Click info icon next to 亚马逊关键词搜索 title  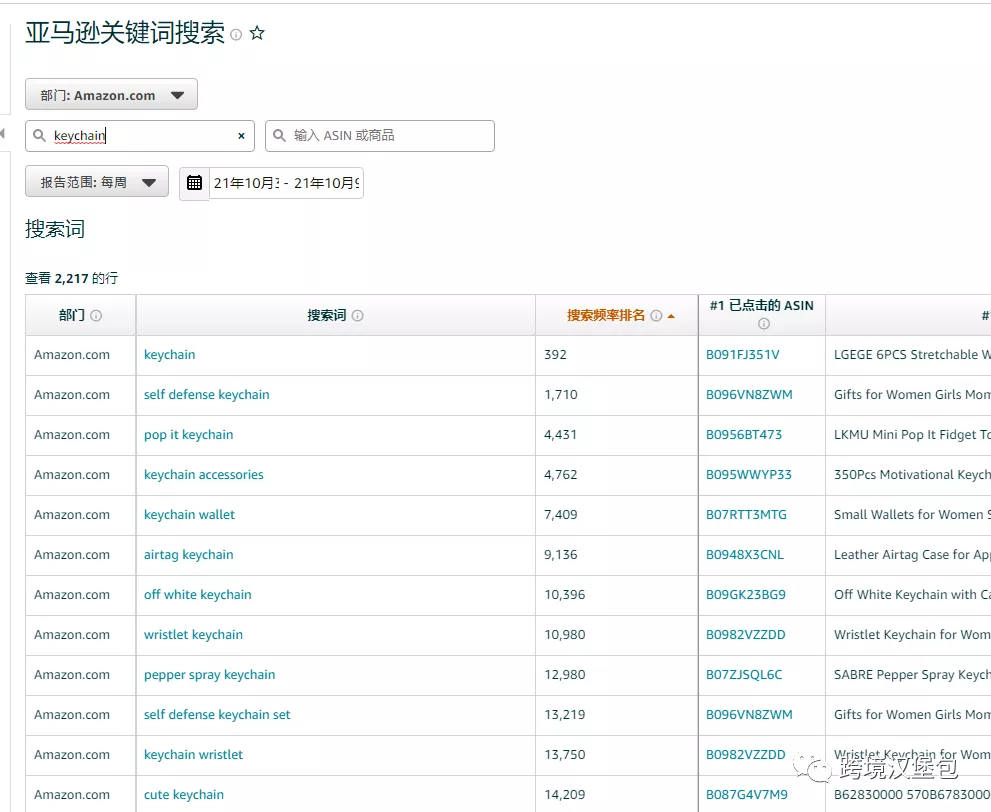click(x=236, y=35)
